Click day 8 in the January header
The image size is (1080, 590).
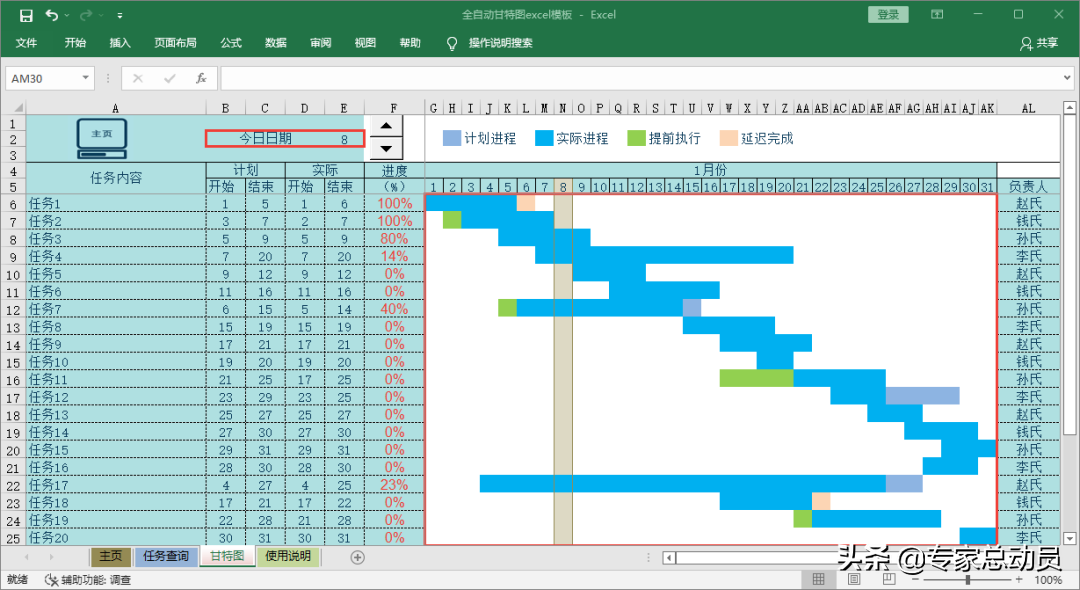coord(563,187)
